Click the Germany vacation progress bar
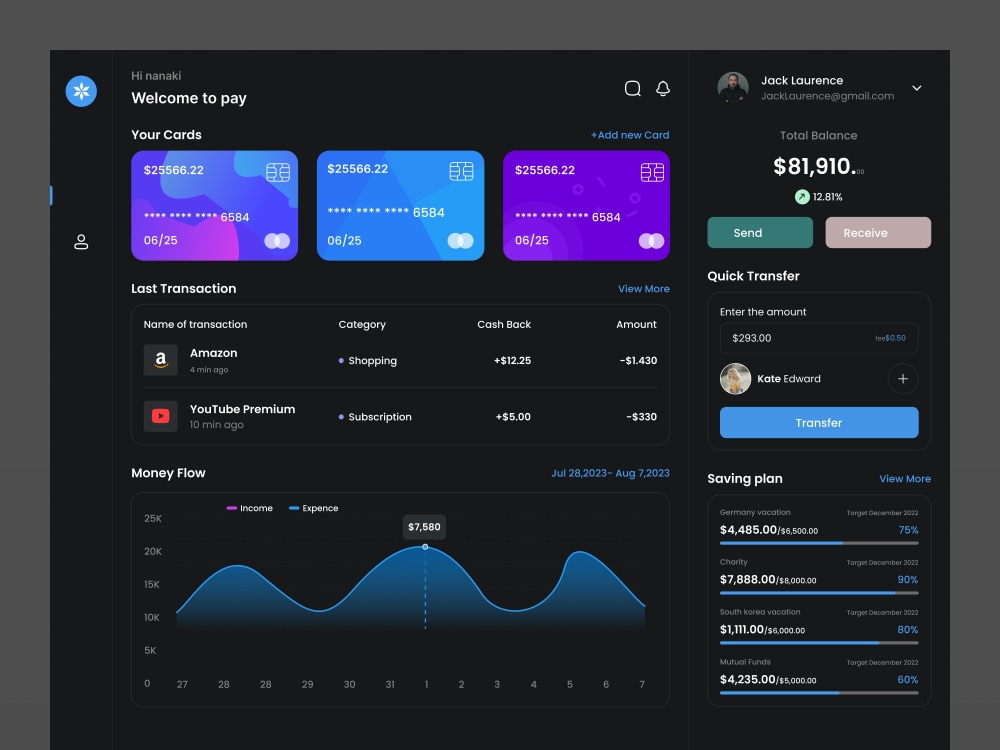Screen dimensions: 1000x750 point(819,543)
